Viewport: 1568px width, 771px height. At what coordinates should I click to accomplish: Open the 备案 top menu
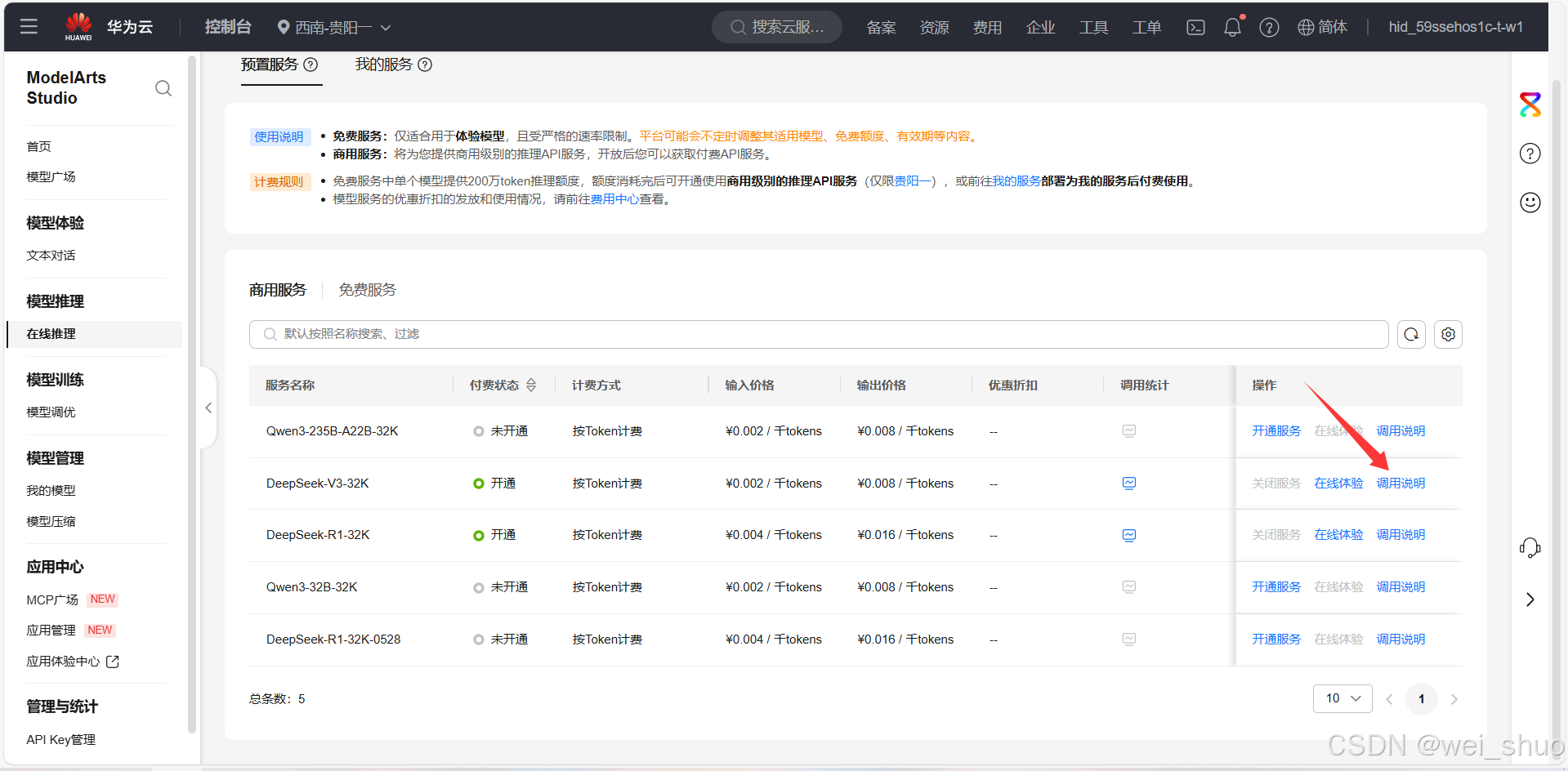click(x=881, y=28)
